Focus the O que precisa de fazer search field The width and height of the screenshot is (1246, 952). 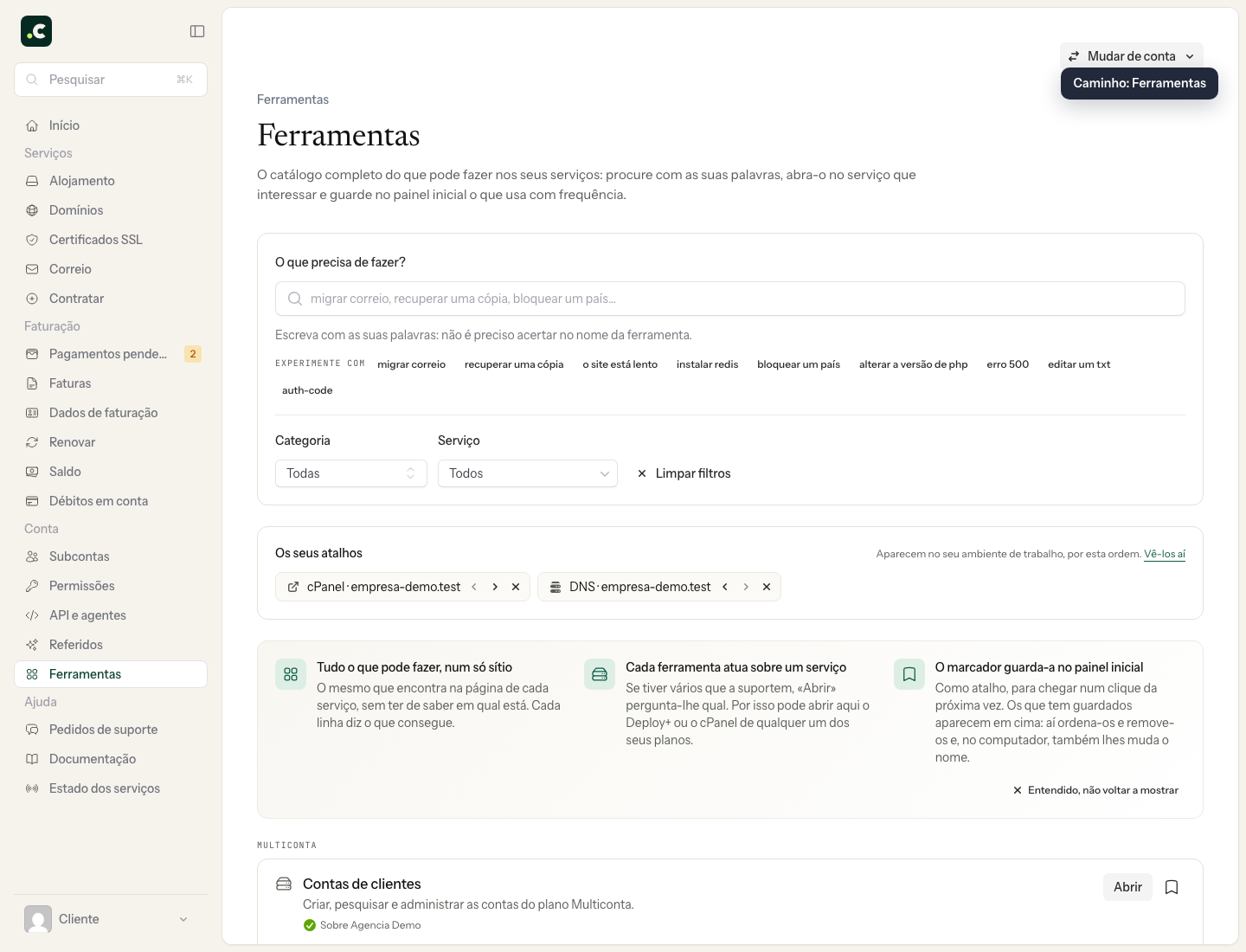tap(730, 299)
